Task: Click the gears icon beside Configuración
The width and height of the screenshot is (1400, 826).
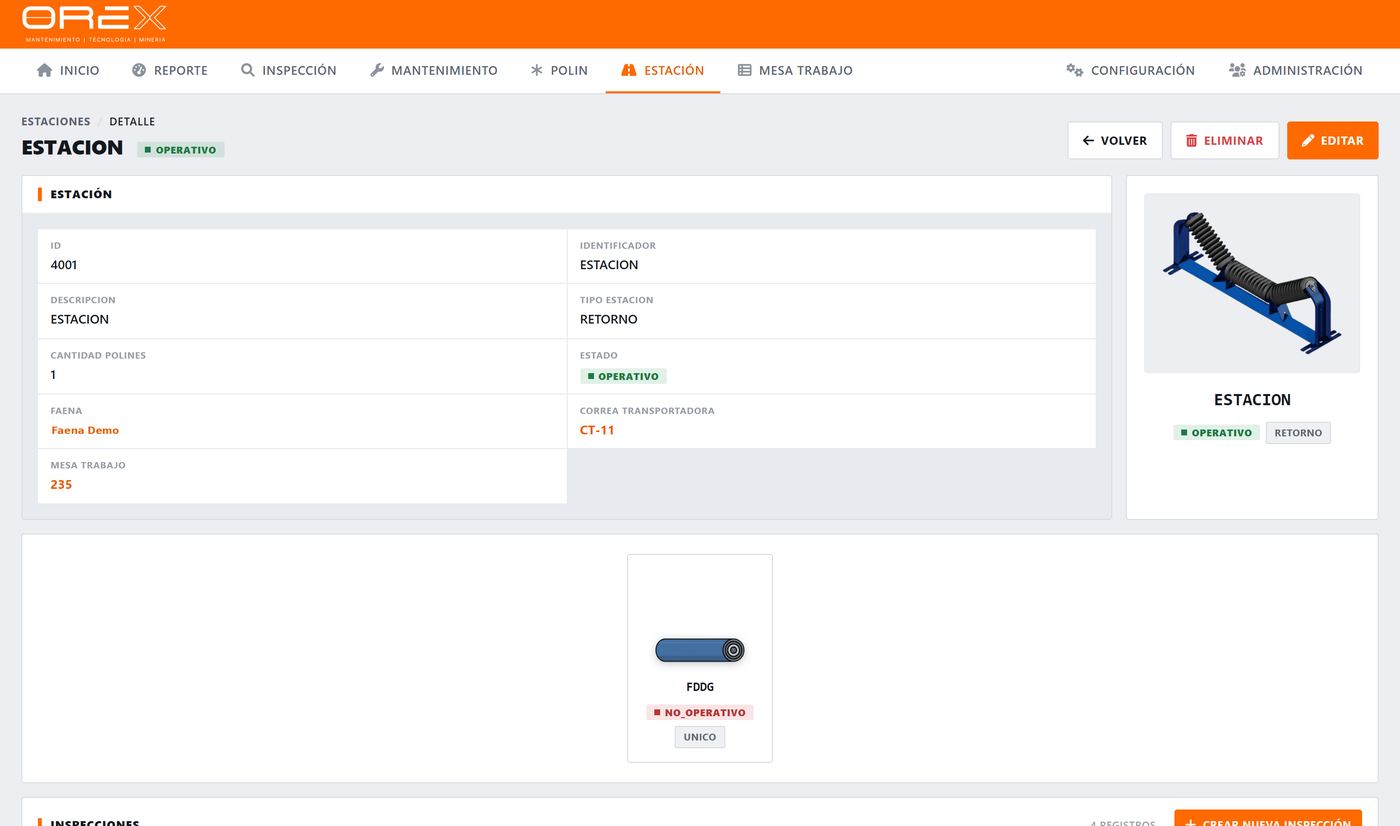Action: [1075, 70]
